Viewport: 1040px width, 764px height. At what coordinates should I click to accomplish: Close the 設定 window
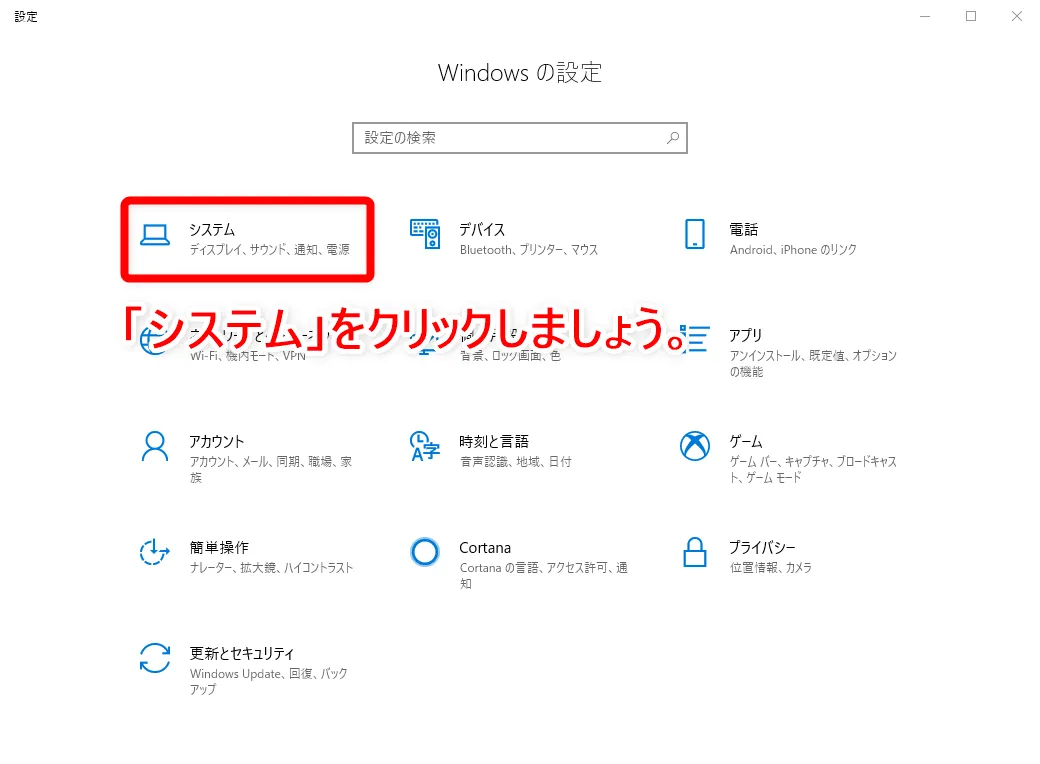[x=1017, y=16]
